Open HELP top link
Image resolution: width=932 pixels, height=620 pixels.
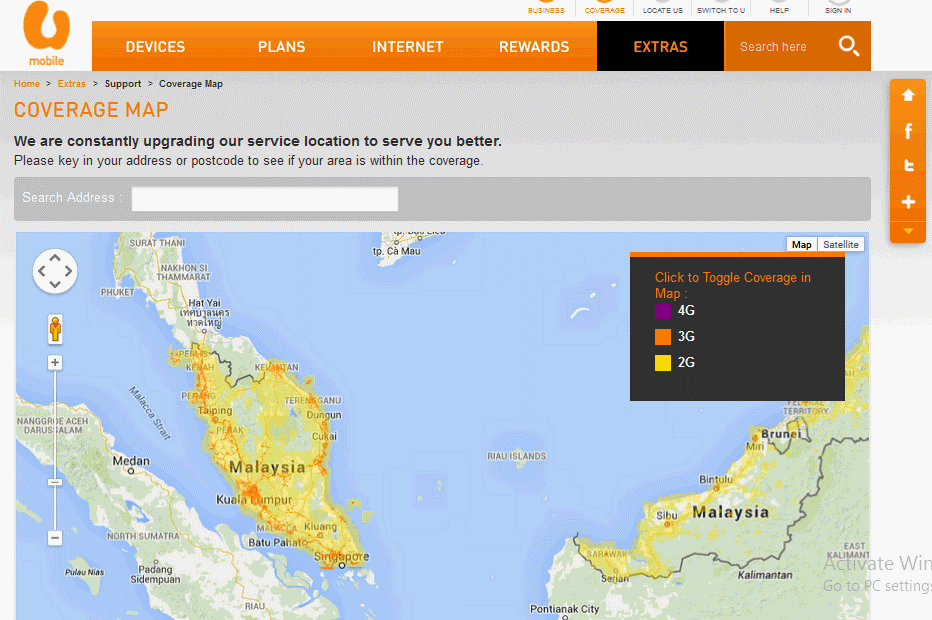pos(779,10)
